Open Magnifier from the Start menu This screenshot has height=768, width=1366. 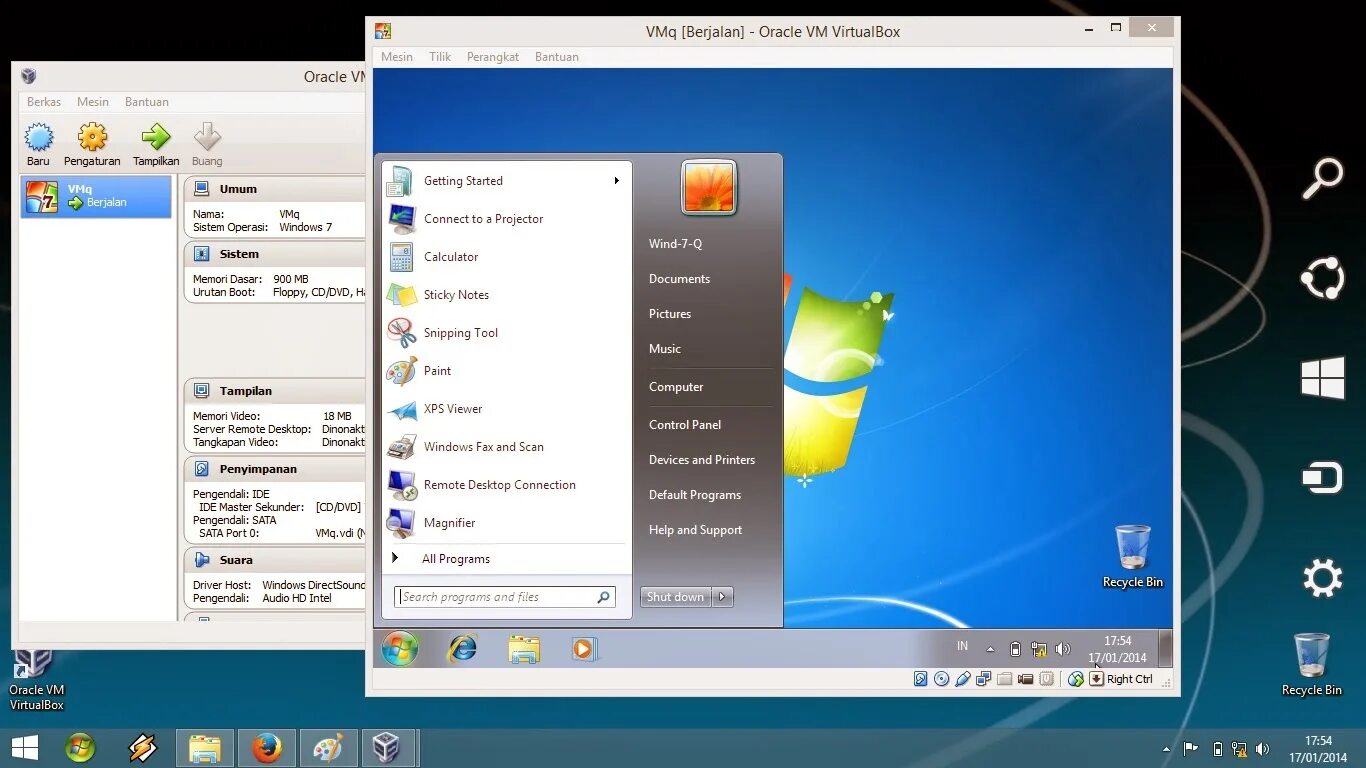click(x=507, y=523)
